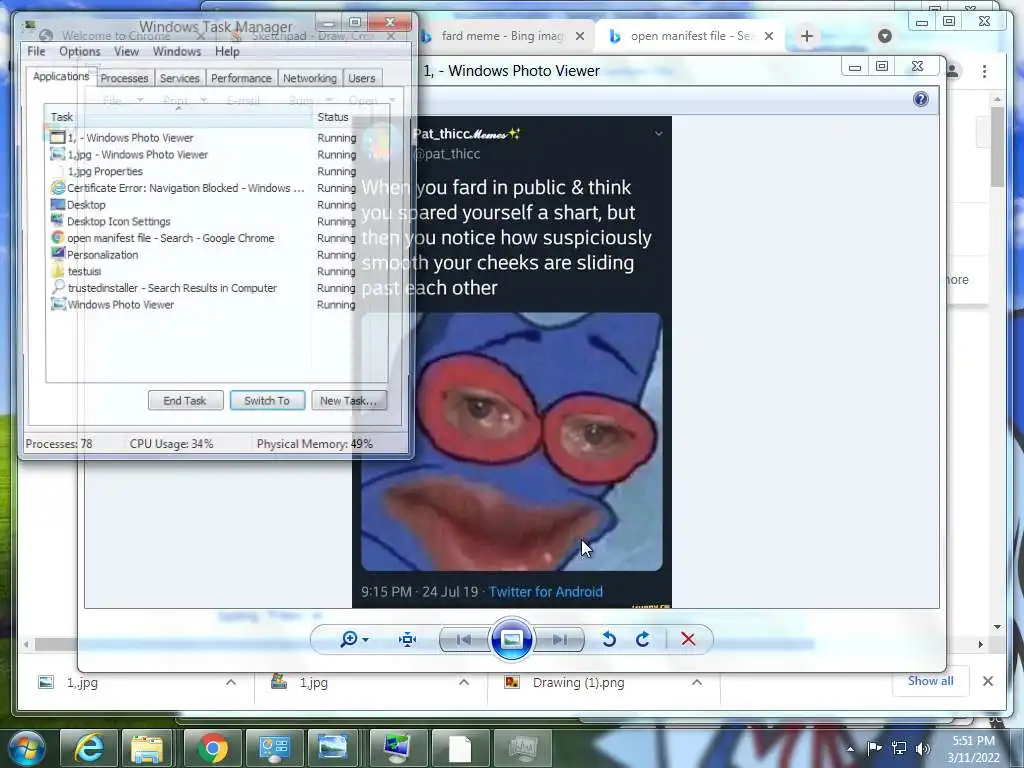Click 'Twitter for Android' text in image
The width and height of the screenshot is (1024, 768).
[546, 592]
